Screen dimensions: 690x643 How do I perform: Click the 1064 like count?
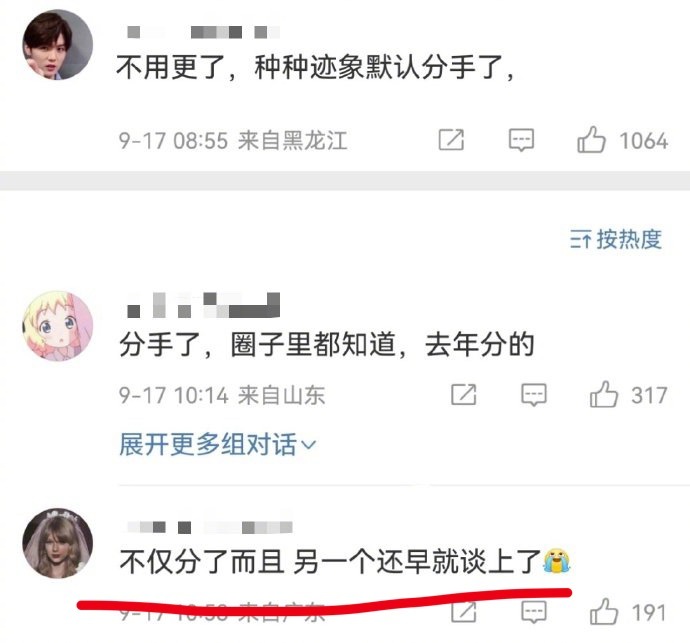(644, 141)
